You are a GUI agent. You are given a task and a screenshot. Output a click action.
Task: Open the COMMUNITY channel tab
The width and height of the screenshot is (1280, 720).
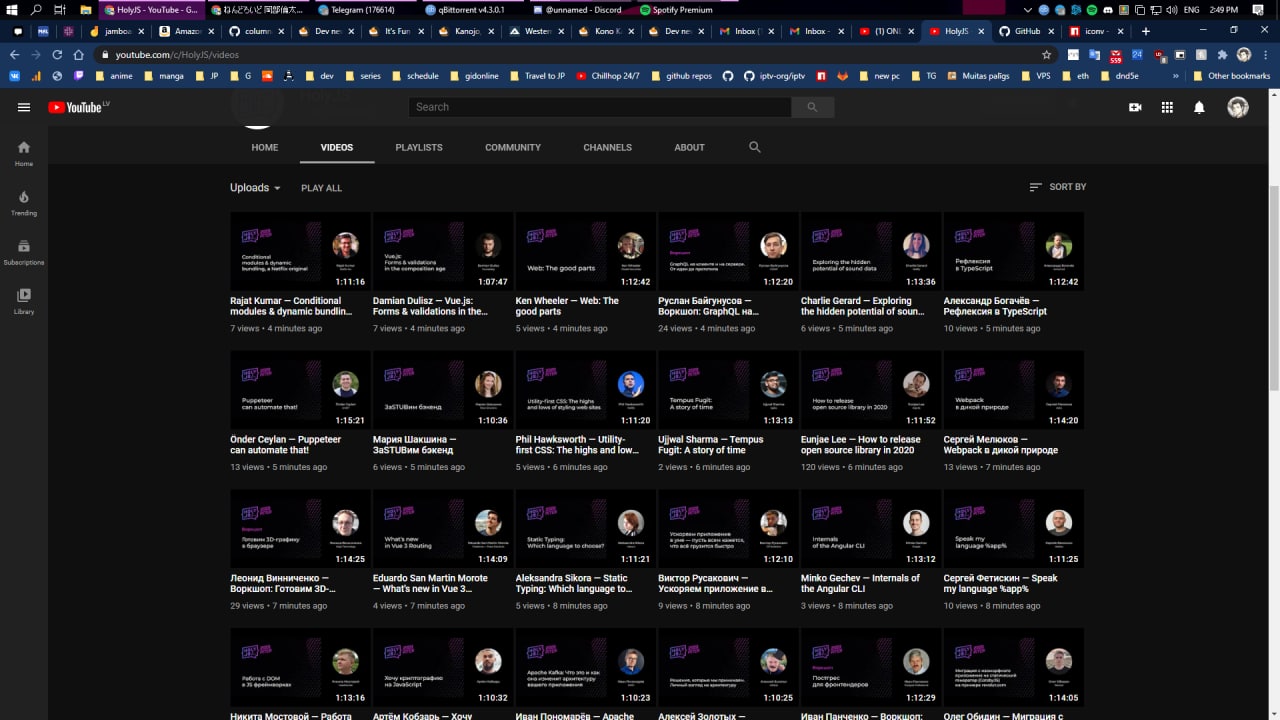pyautogui.click(x=513, y=147)
